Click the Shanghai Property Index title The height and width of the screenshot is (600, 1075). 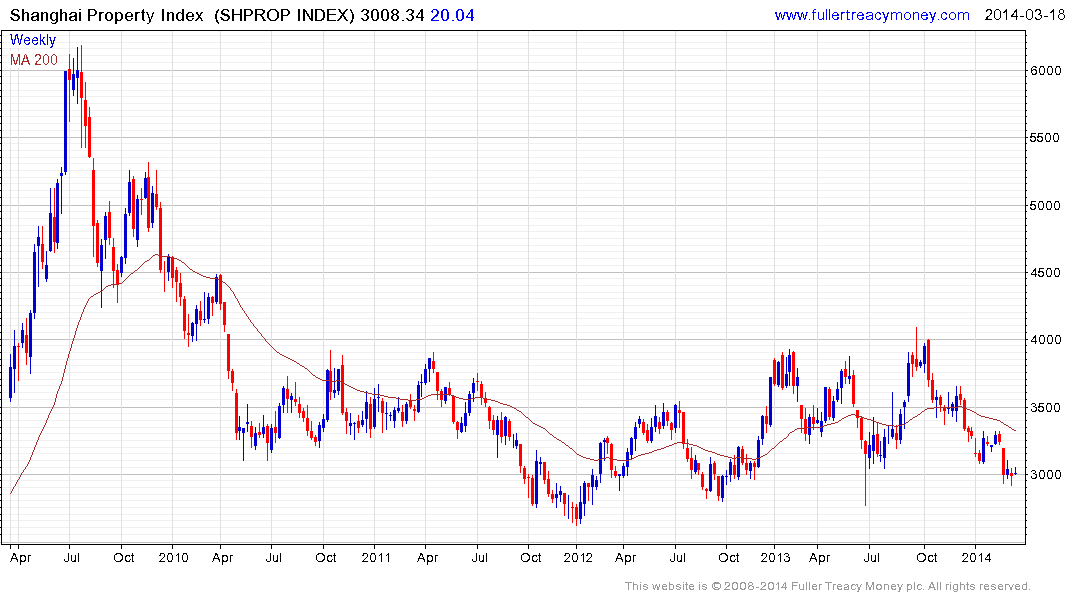pyautogui.click(x=106, y=15)
